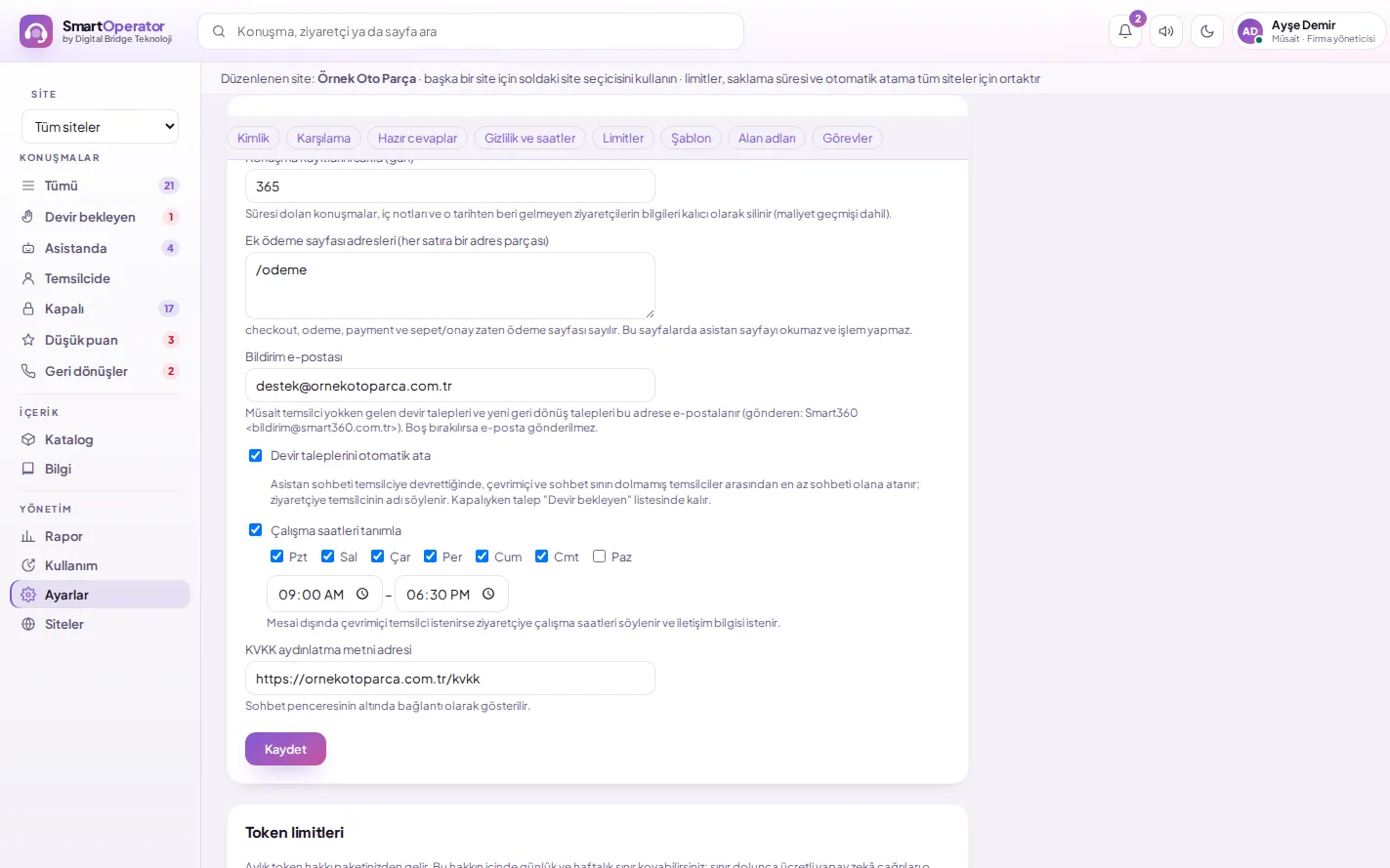Switch to dark mode moon icon
Screen dimensions: 1390x868
(1207, 31)
